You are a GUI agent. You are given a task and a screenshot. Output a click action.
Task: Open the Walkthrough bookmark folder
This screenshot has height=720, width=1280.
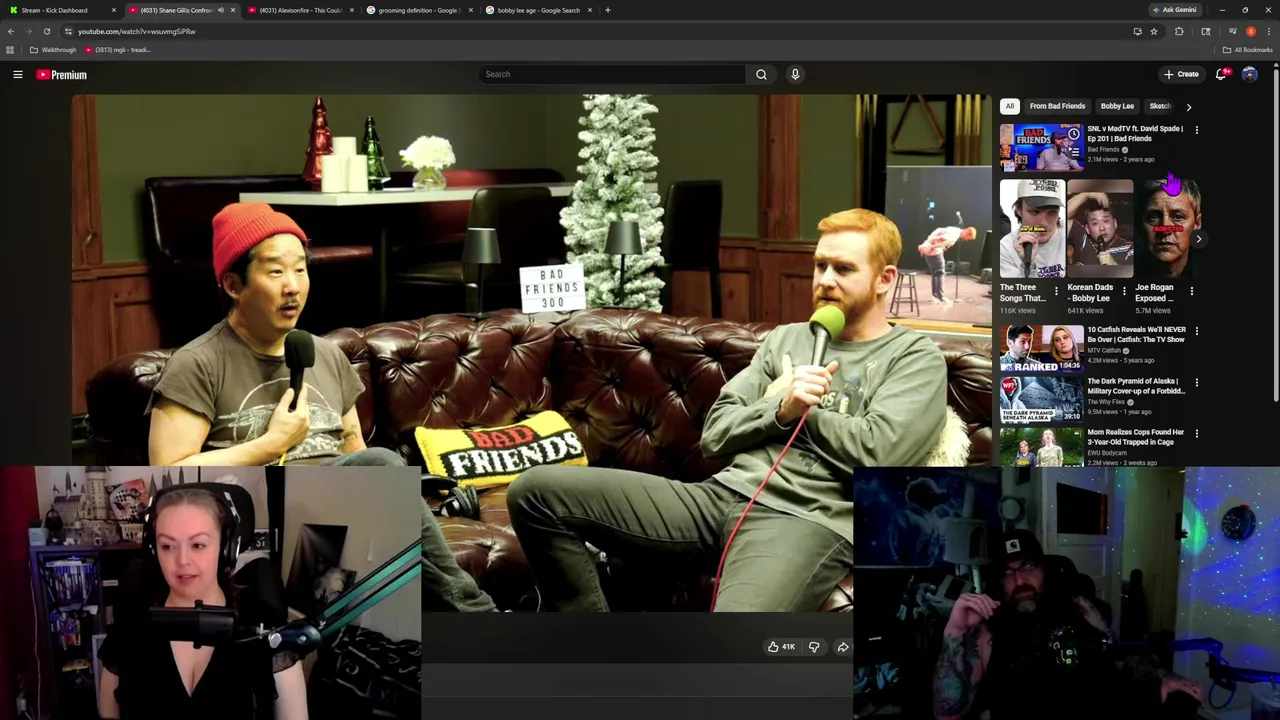[x=53, y=50]
